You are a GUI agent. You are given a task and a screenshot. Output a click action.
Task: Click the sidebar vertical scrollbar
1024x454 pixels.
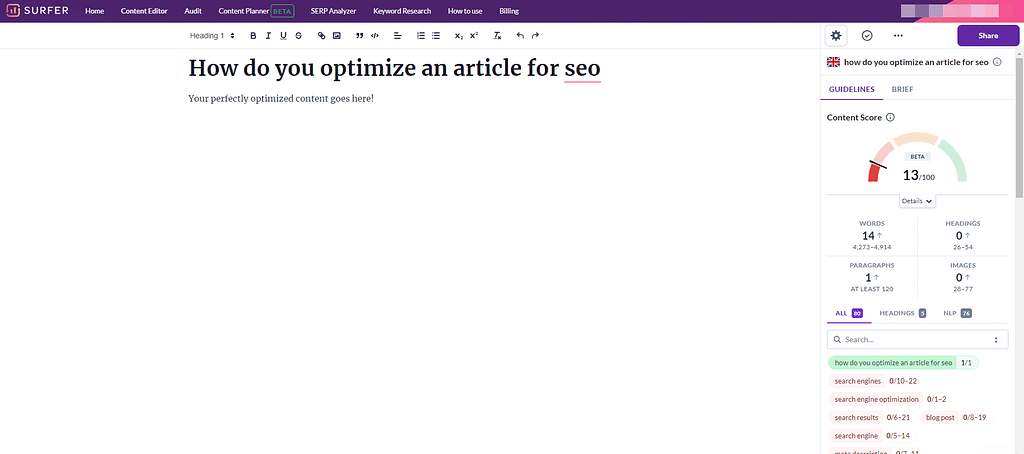pos(1018,120)
